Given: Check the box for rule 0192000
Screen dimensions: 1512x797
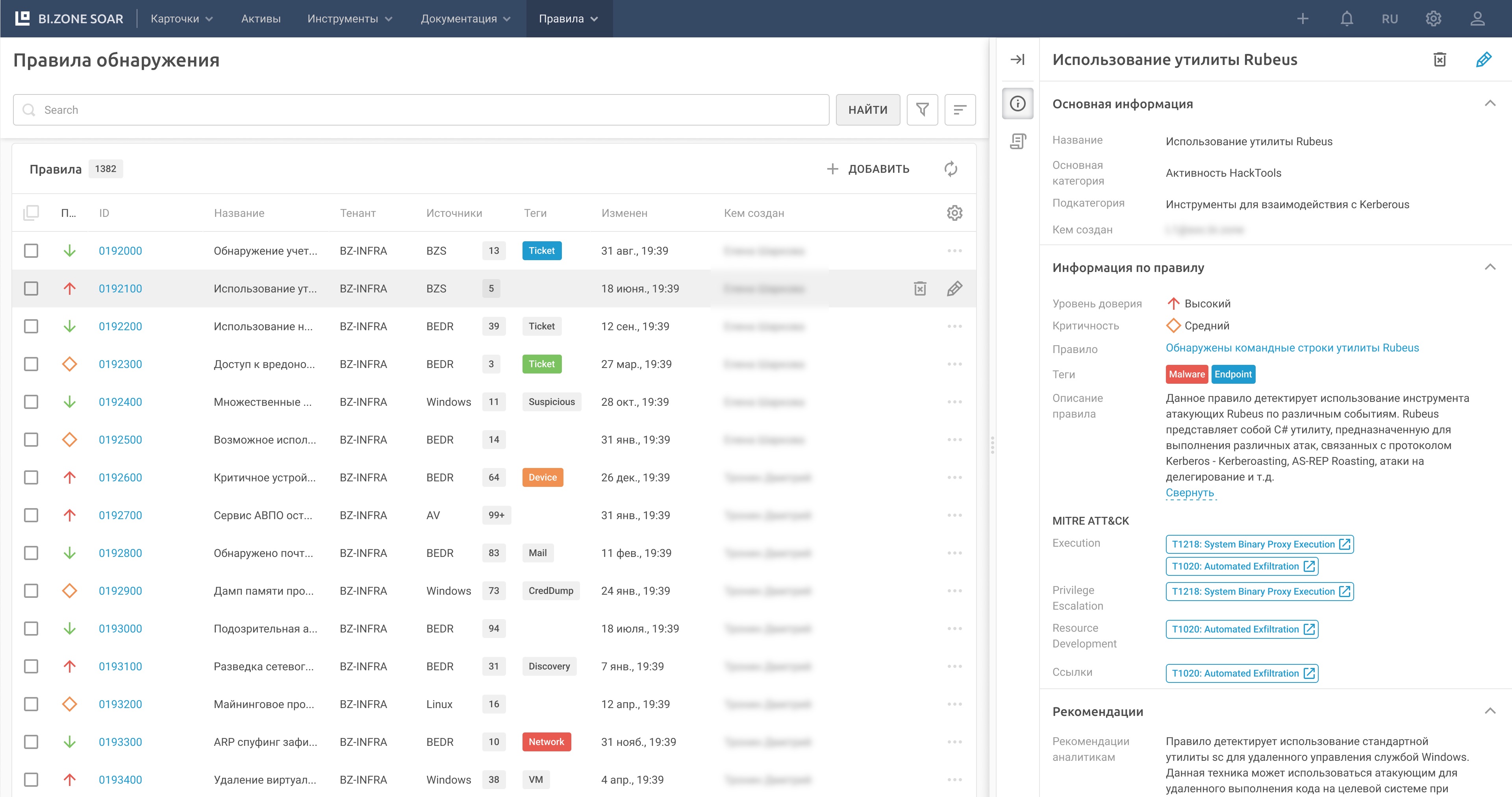Looking at the screenshot, I should [x=31, y=251].
